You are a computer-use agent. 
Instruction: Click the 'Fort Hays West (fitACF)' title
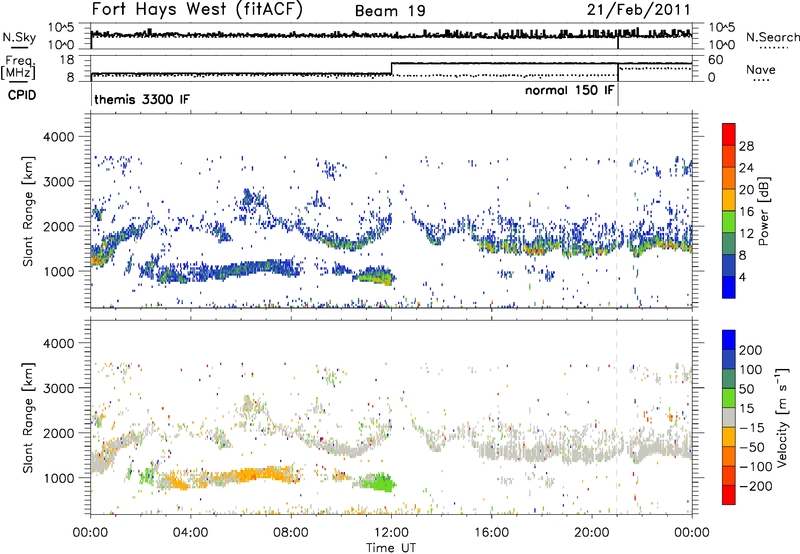[x=197, y=9]
